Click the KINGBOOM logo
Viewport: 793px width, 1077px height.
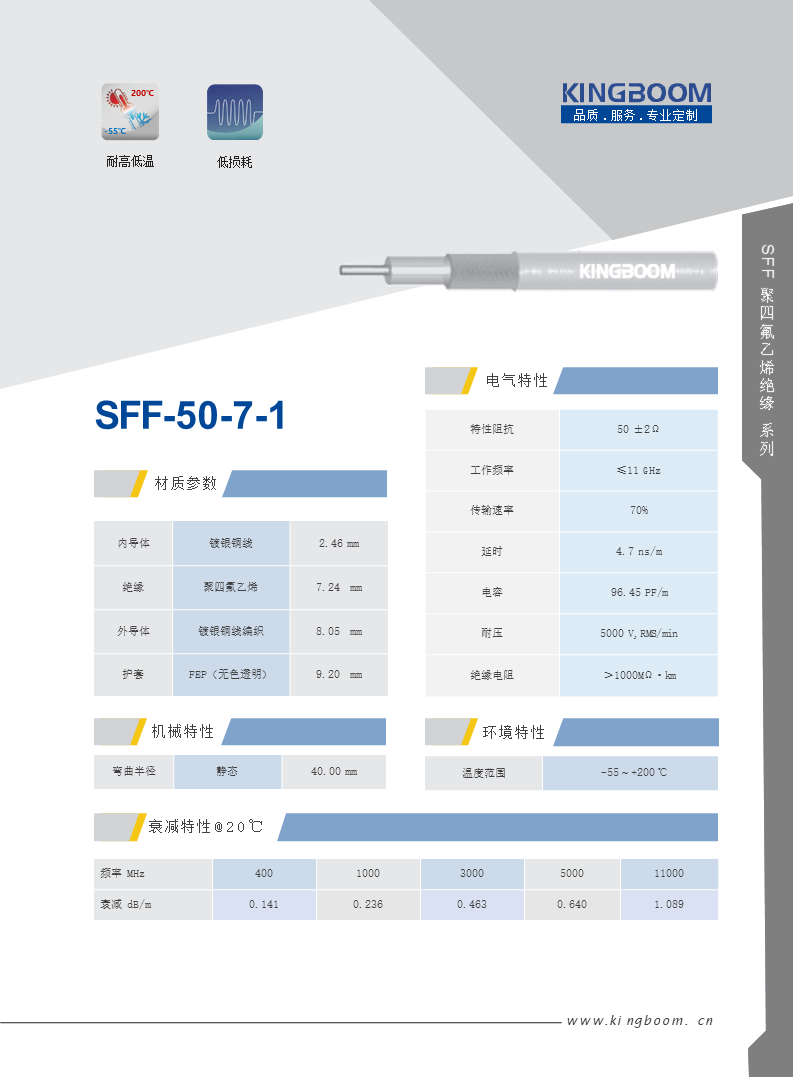click(636, 93)
